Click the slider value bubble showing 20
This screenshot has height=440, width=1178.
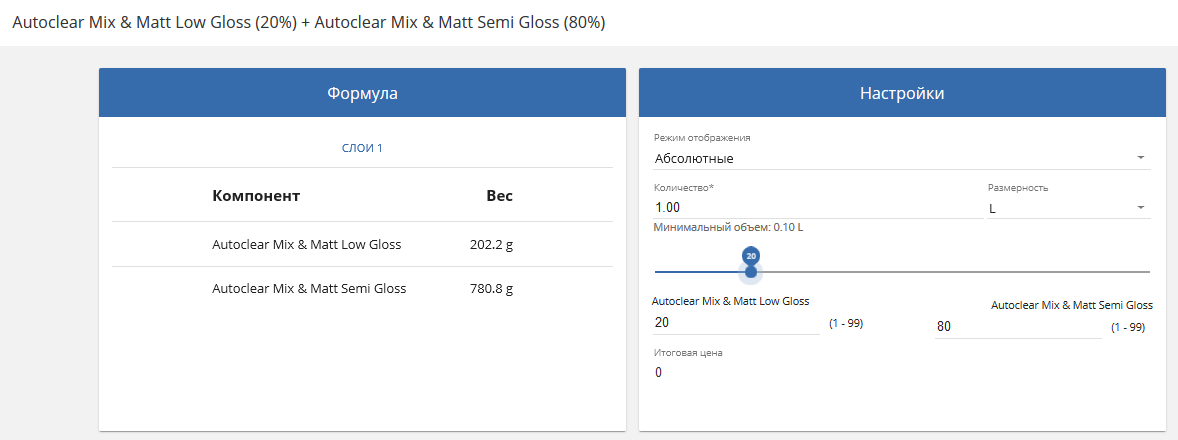[x=751, y=255]
